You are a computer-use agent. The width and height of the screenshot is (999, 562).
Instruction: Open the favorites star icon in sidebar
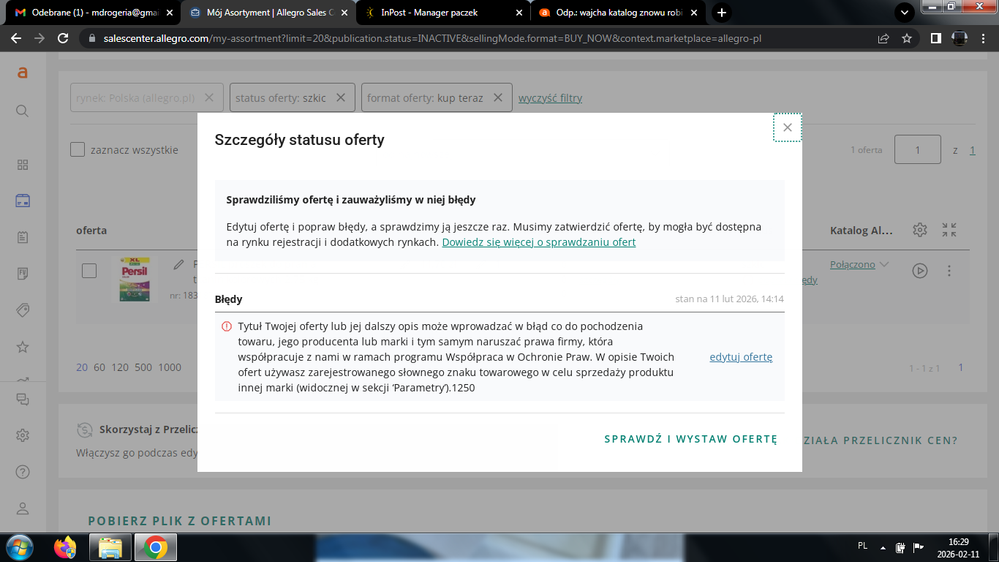click(22, 347)
